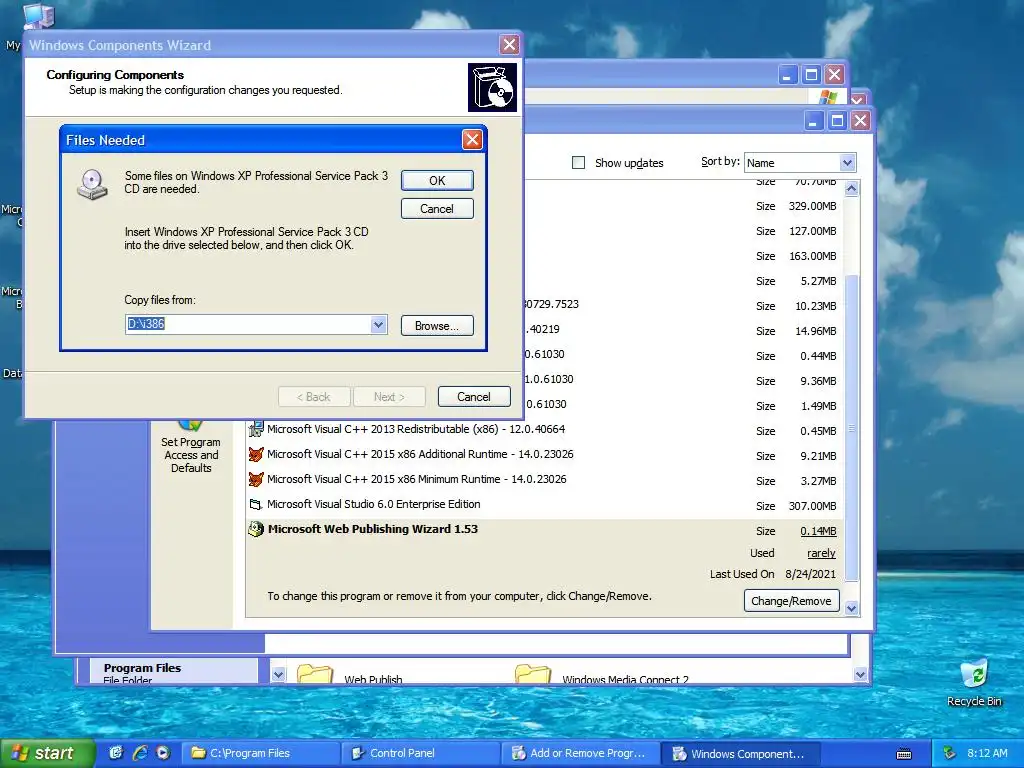Minimize the Add or Remove Programs window

[813, 121]
